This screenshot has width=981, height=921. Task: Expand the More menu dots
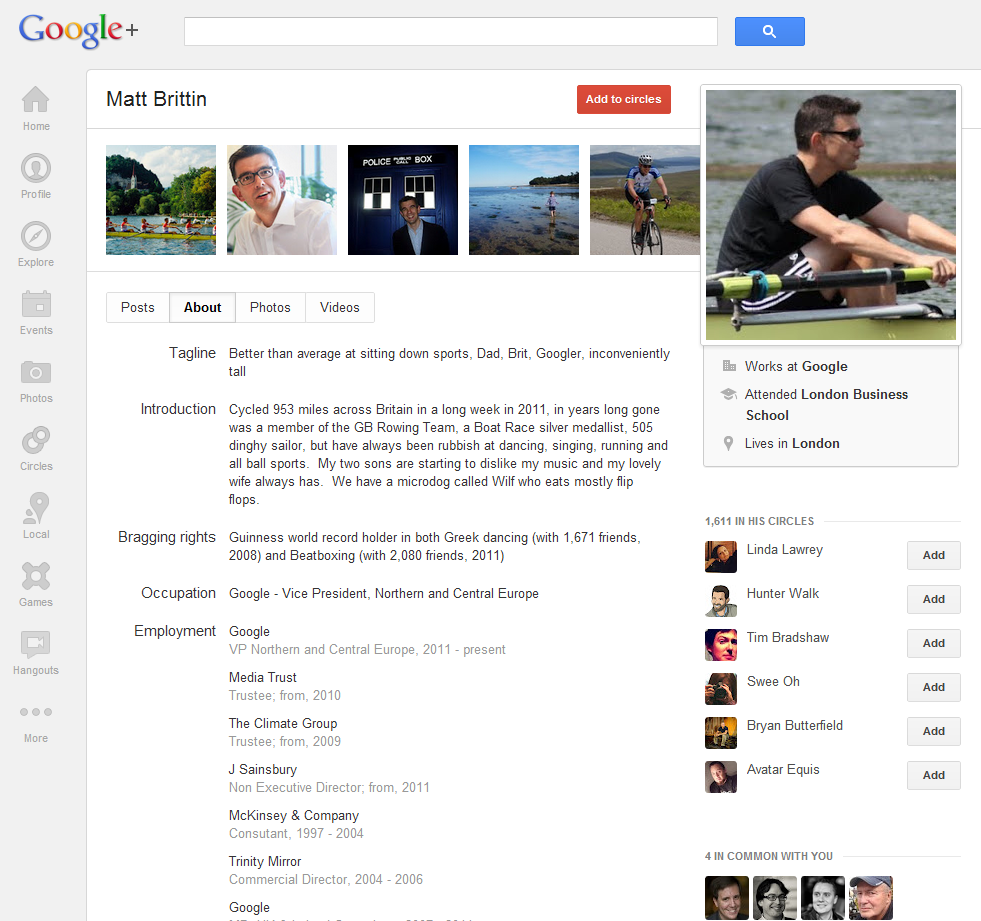(36, 712)
